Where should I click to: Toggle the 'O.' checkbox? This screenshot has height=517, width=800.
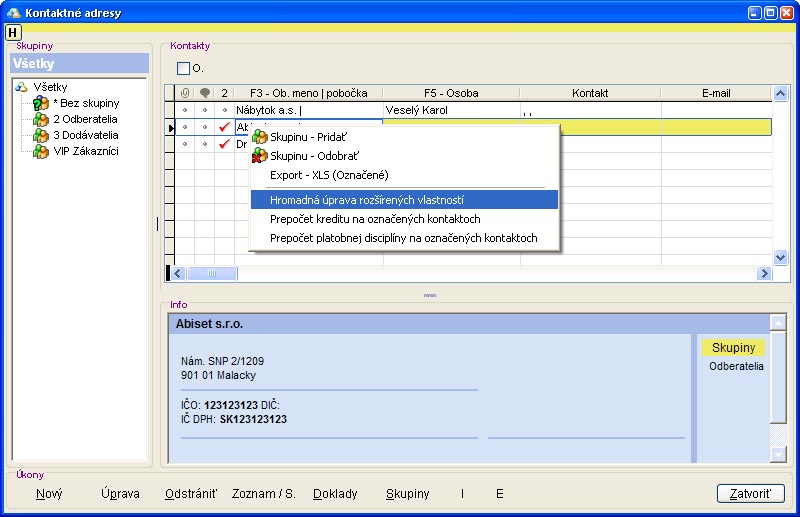pos(183,69)
